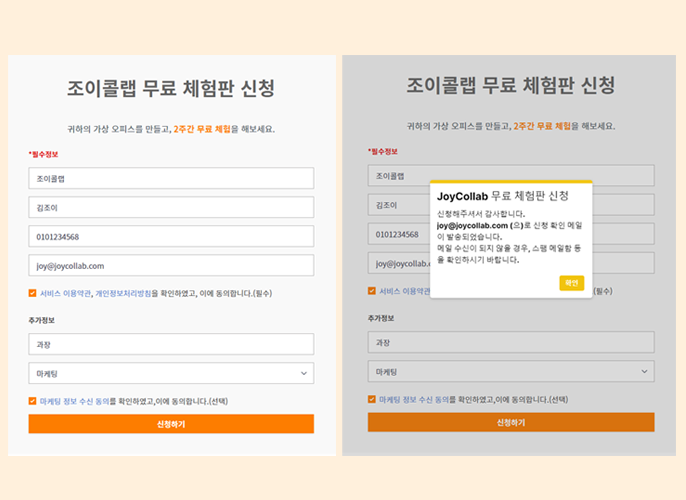Image resolution: width=686 pixels, height=500 pixels.
Task: Click 신청하기 button in right form
Action: pos(511,422)
